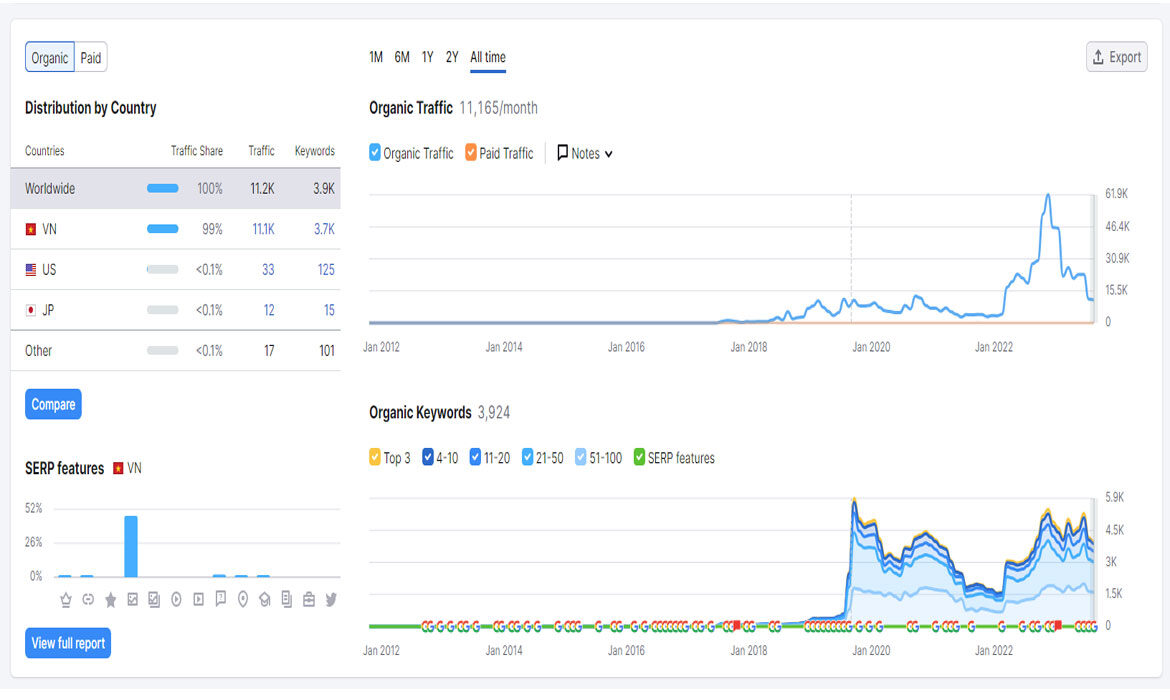Click the Traffic Share column header
The image size is (1170, 700).
pos(197,151)
